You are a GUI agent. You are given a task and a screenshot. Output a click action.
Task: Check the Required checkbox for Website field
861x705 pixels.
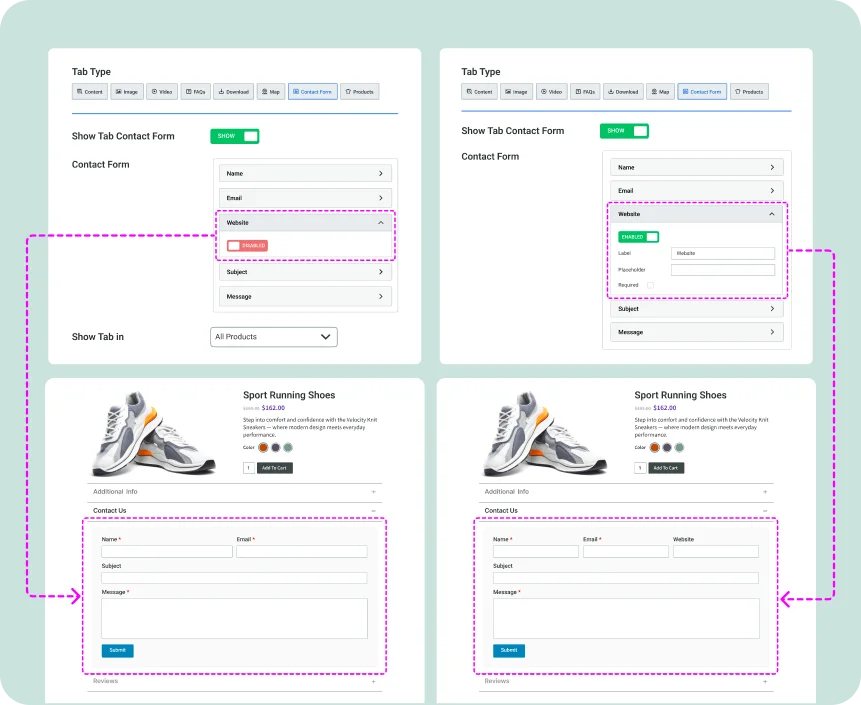pyautogui.click(x=650, y=286)
